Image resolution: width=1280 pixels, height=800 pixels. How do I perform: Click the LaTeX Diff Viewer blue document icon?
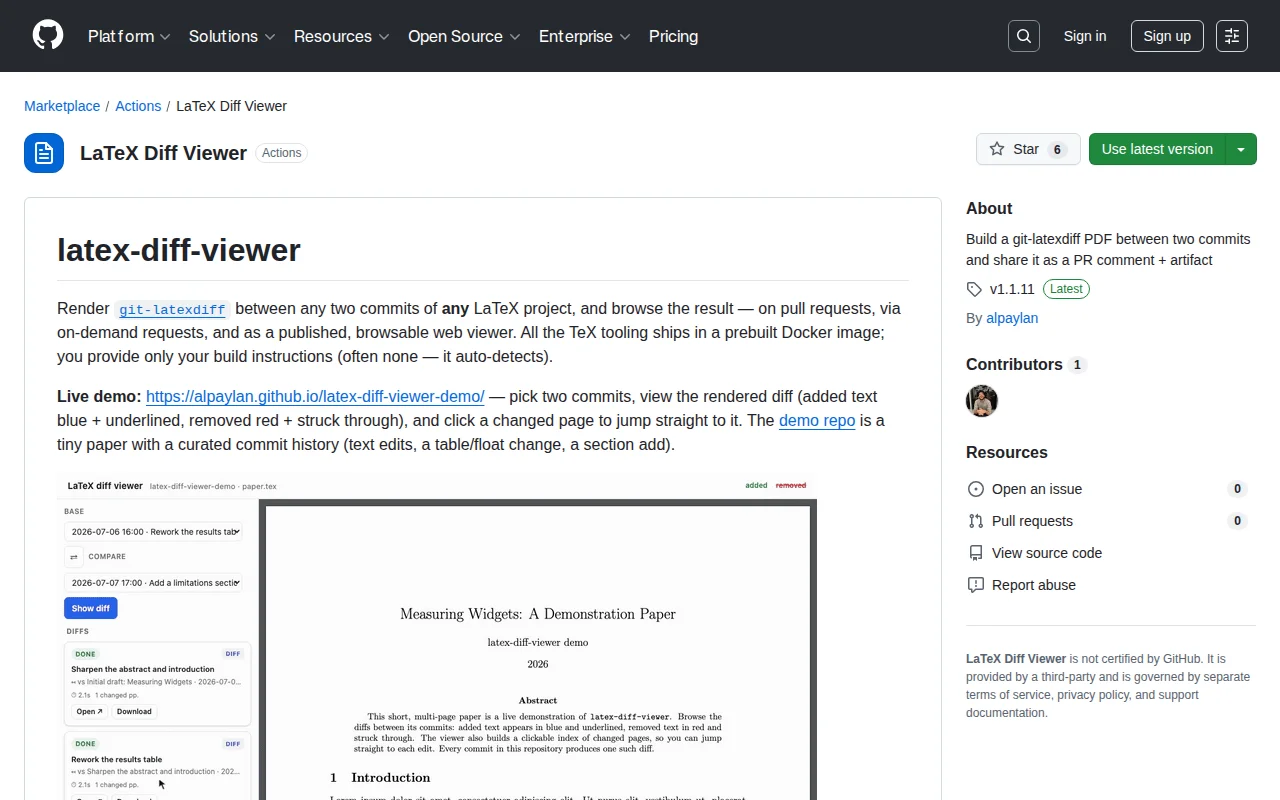[44, 153]
